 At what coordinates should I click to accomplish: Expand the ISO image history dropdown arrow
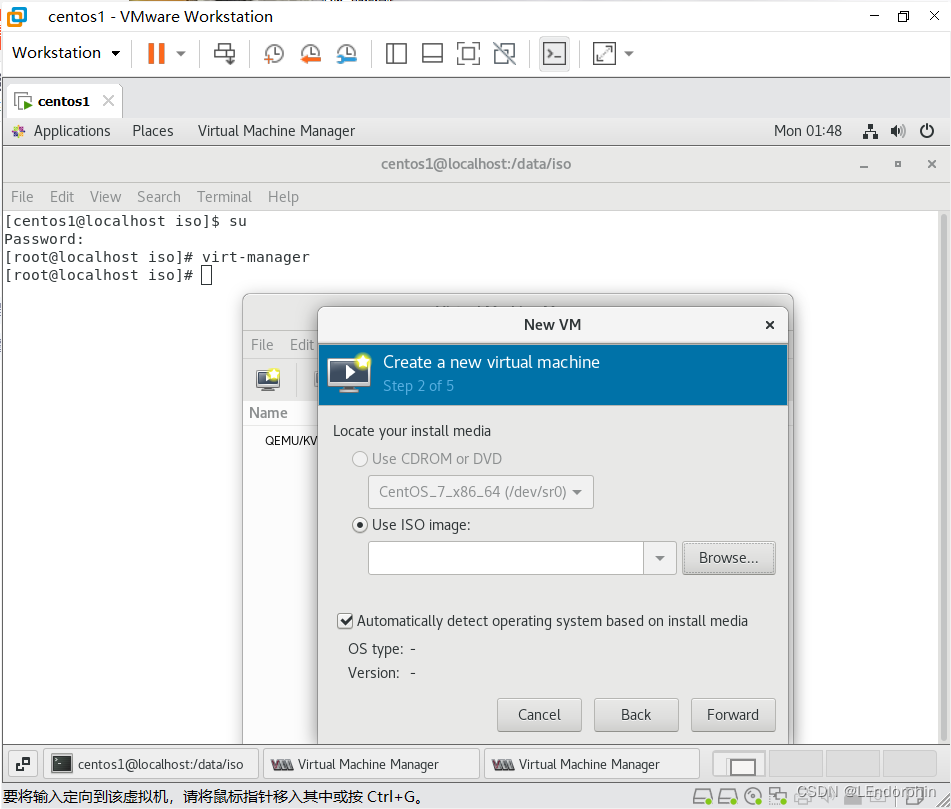coord(660,558)
